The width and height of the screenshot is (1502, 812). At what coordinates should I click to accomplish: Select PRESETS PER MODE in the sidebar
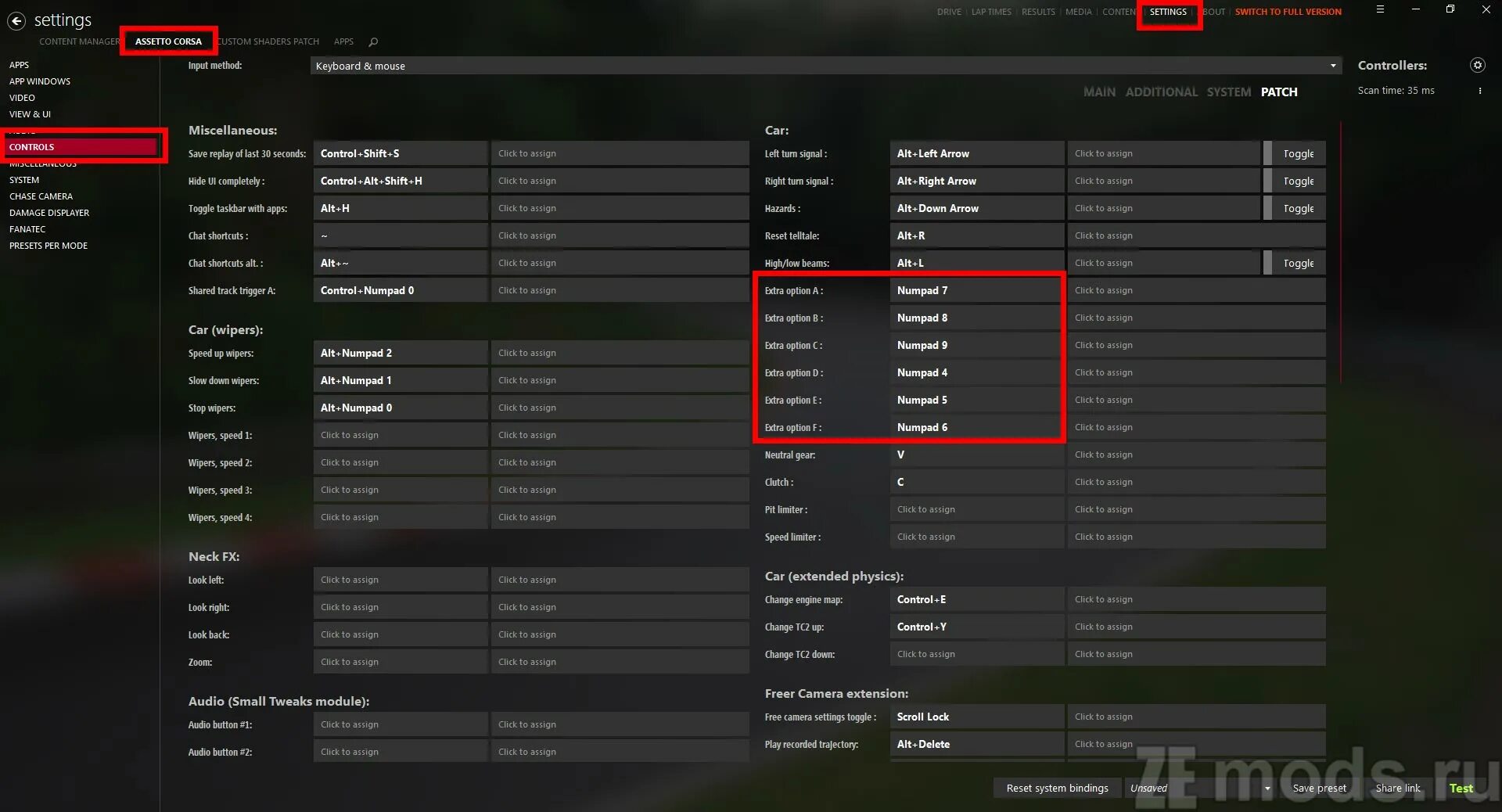(x=49, y=246)
